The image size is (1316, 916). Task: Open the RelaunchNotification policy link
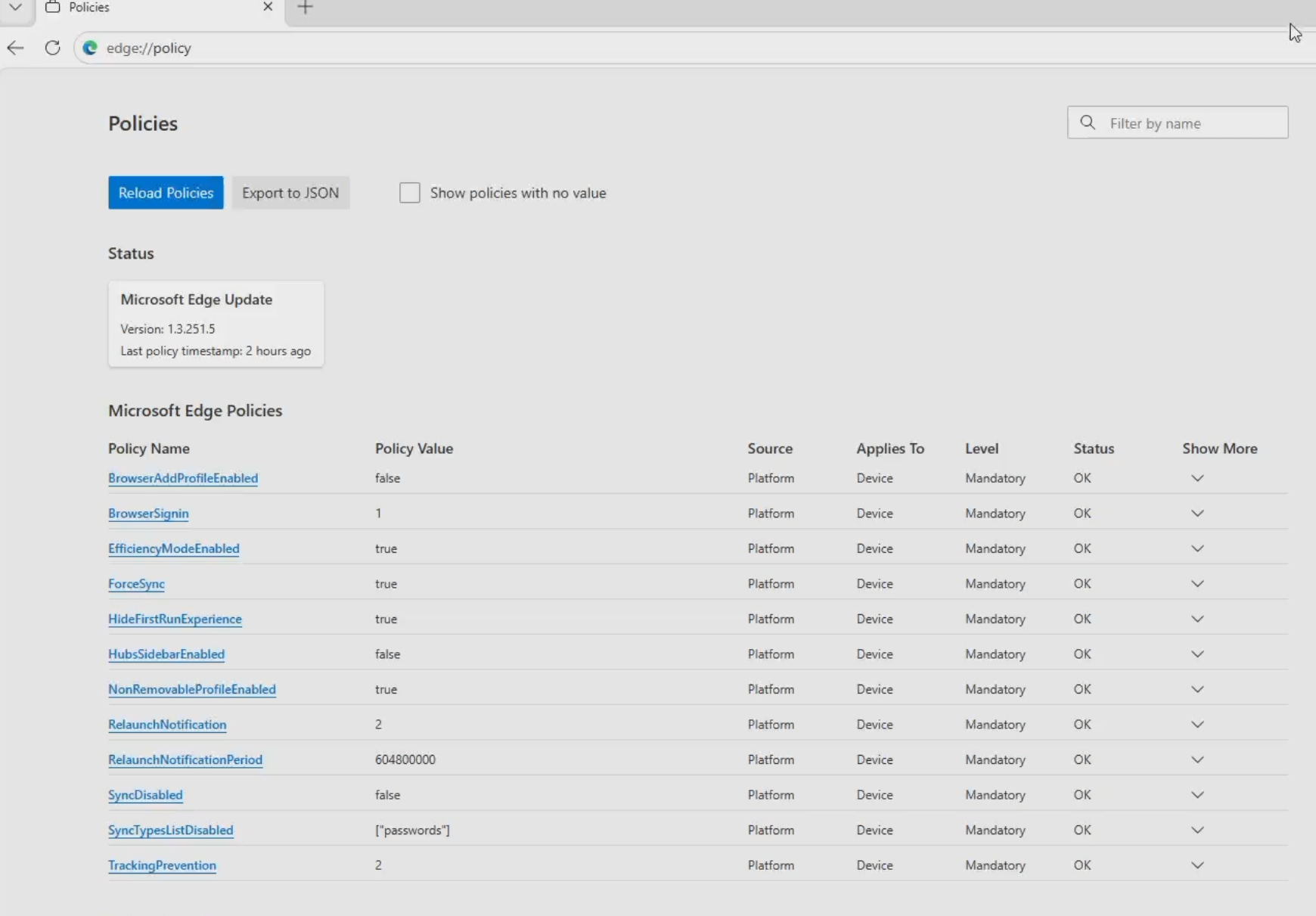tap(167, 725)
